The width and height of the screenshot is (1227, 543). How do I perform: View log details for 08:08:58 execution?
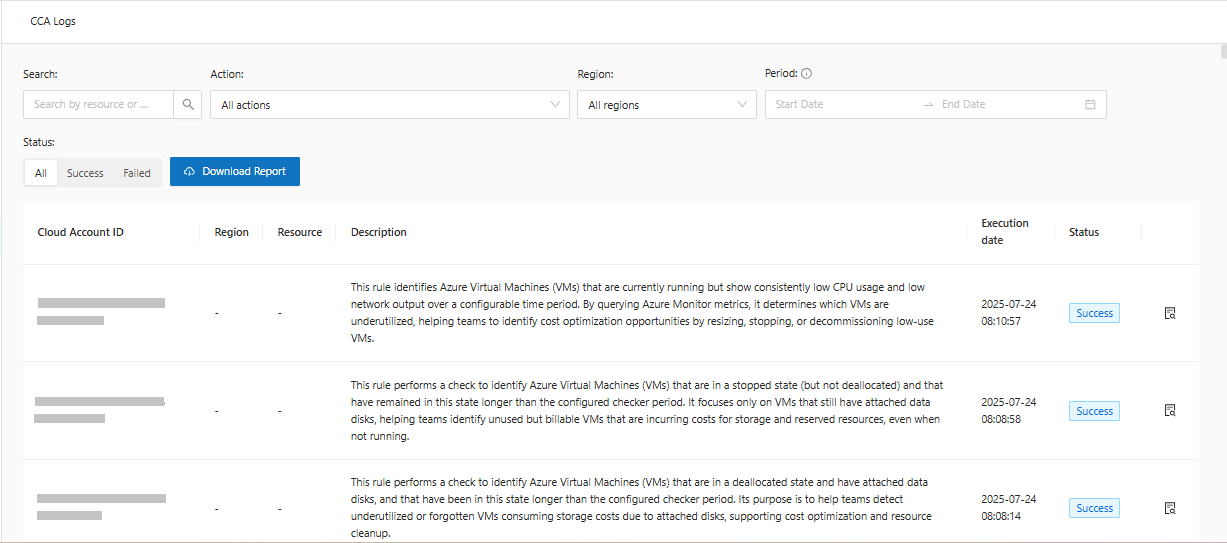[x=1169, y=410]
